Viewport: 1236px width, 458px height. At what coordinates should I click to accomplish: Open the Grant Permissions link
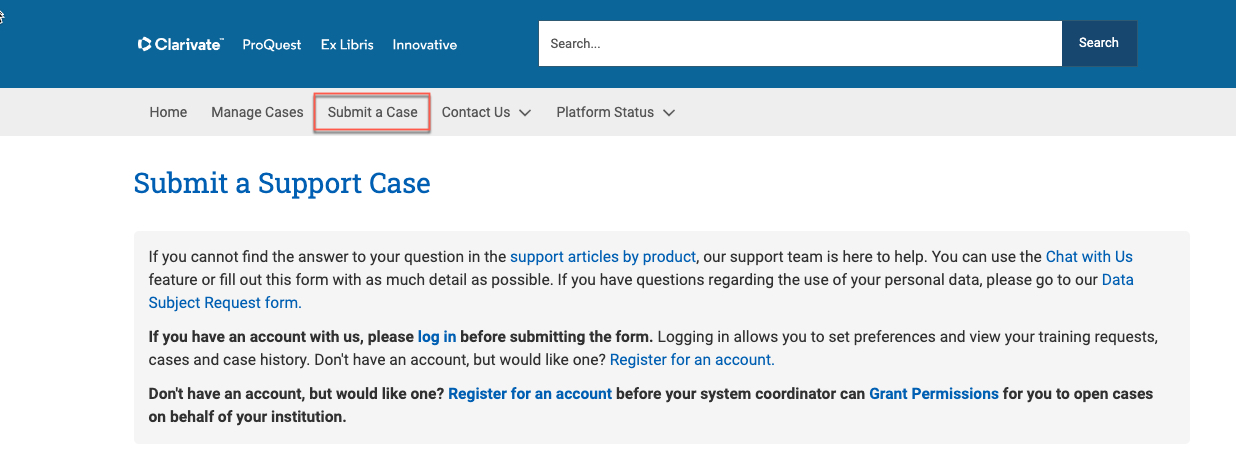tap(934, 394)
